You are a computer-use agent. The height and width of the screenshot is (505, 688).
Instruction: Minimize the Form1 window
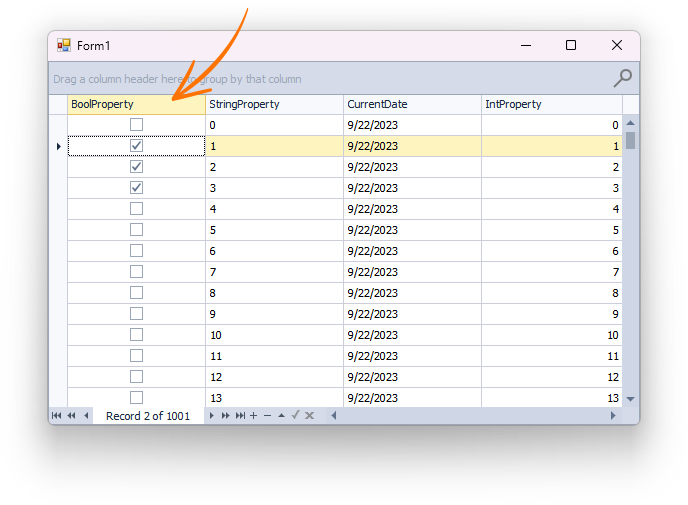526,45
